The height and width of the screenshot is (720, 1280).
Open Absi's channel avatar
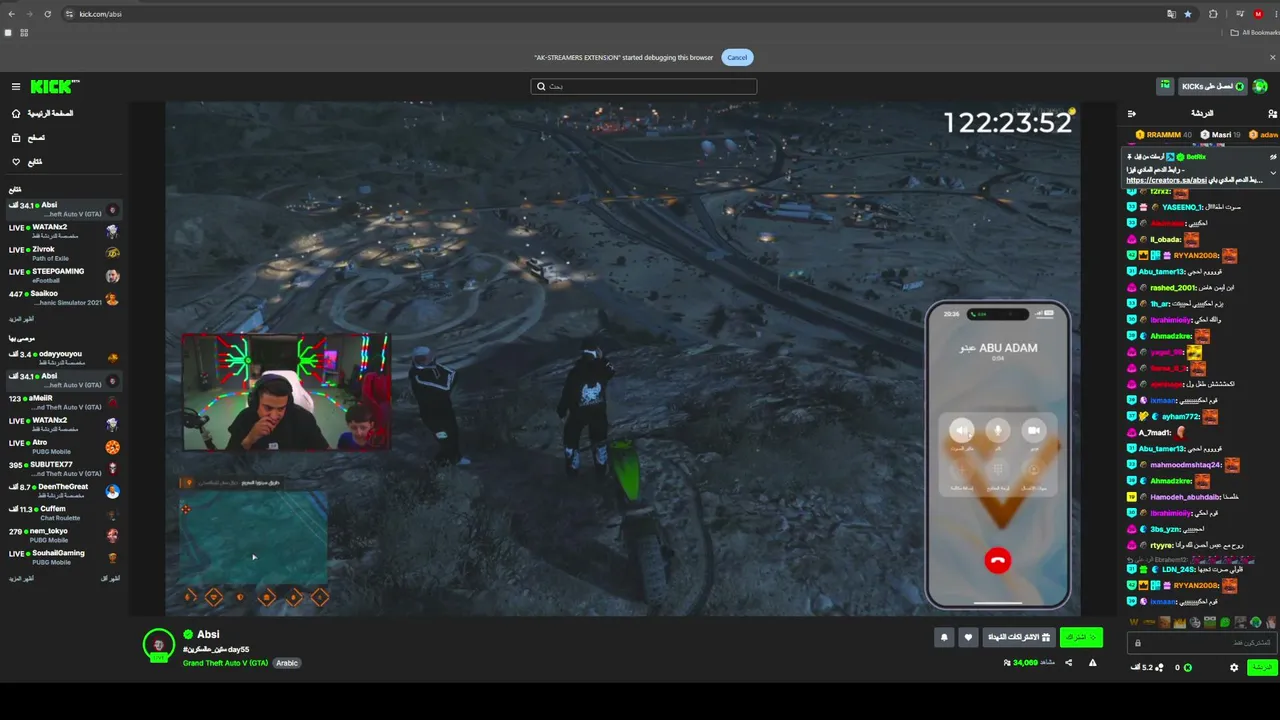point(159,645)
